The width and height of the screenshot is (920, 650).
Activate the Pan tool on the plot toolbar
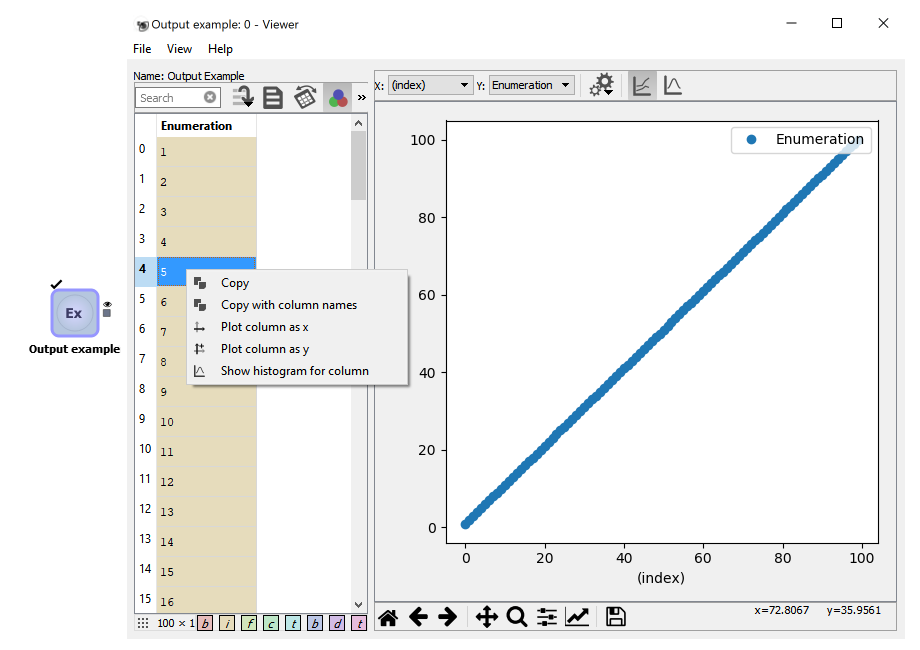pyautogui.click(x=487, y=617)
